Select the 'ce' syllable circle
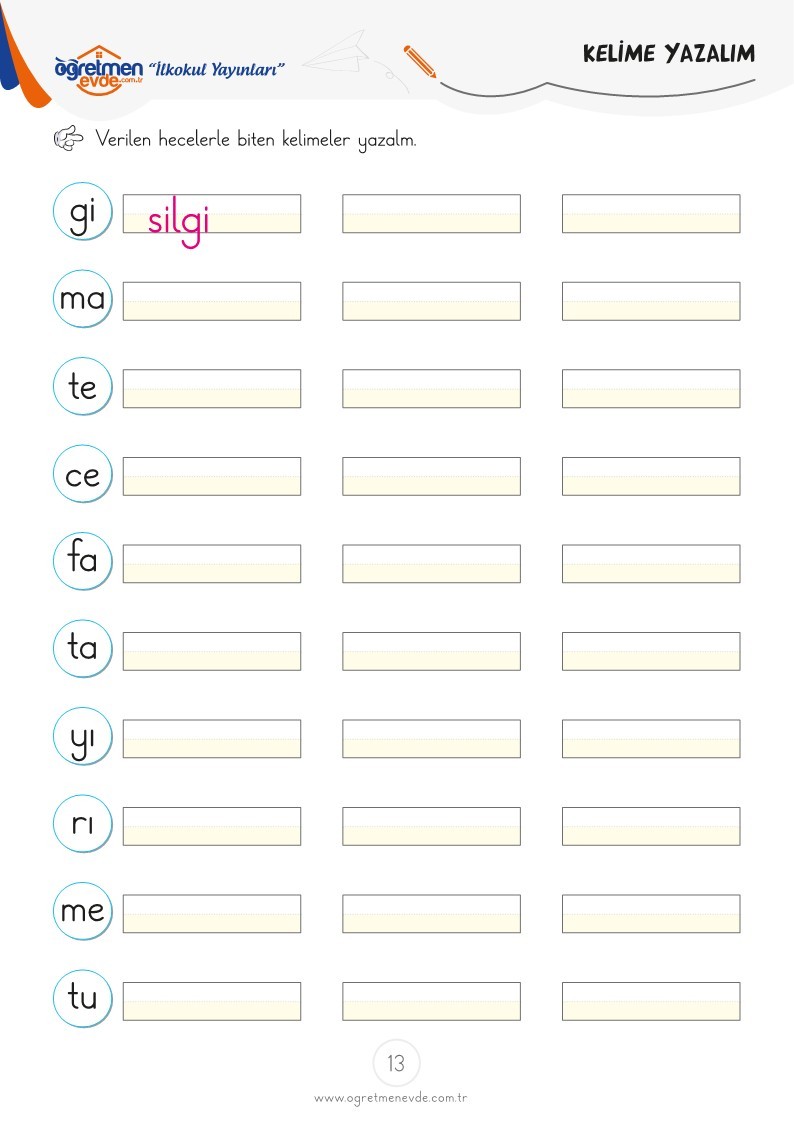The height and width of the screenshot is (1123, 794). coord(83,474)
